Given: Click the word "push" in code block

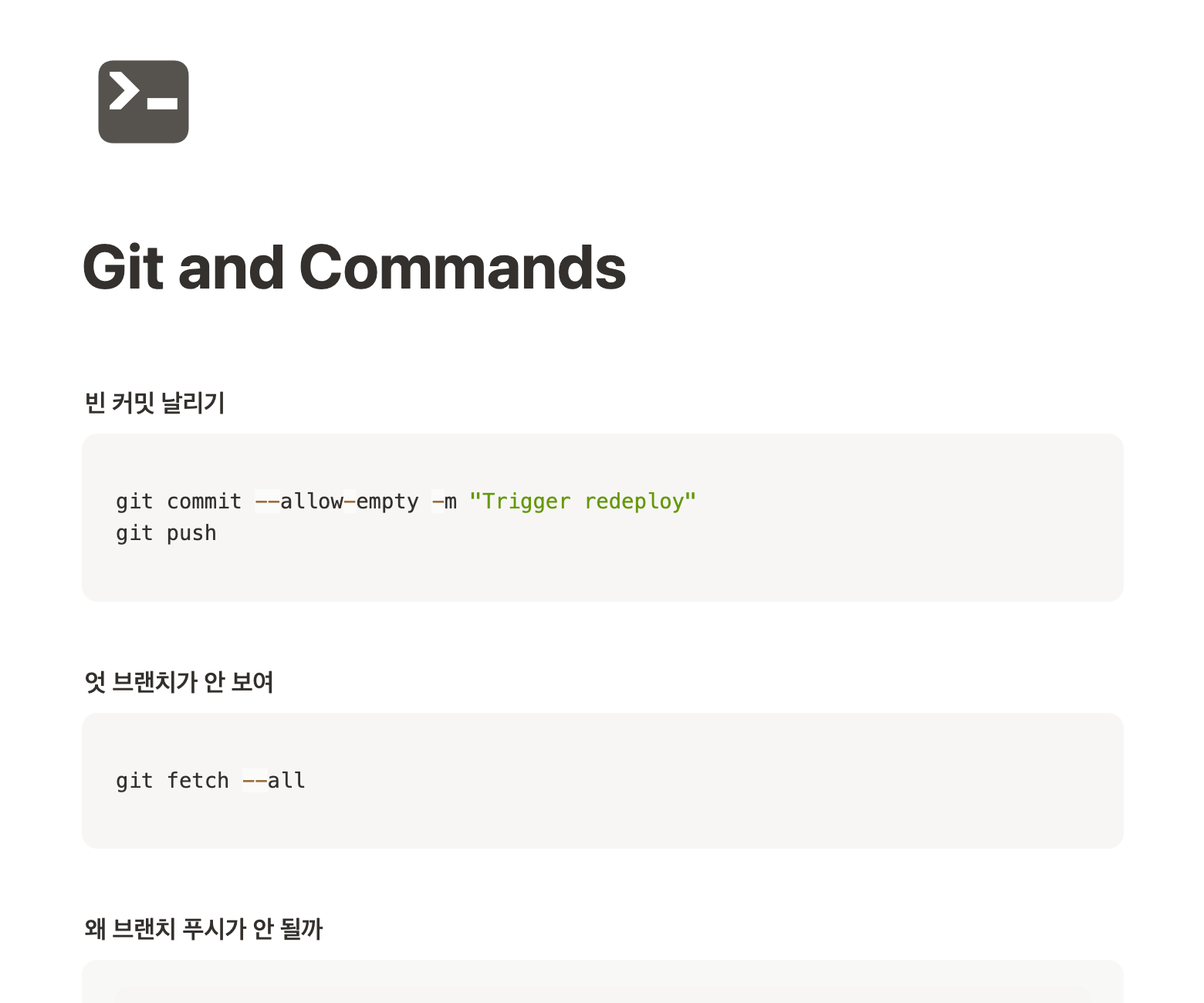Looking at the screenshot, I should click(x=191, y=533).
